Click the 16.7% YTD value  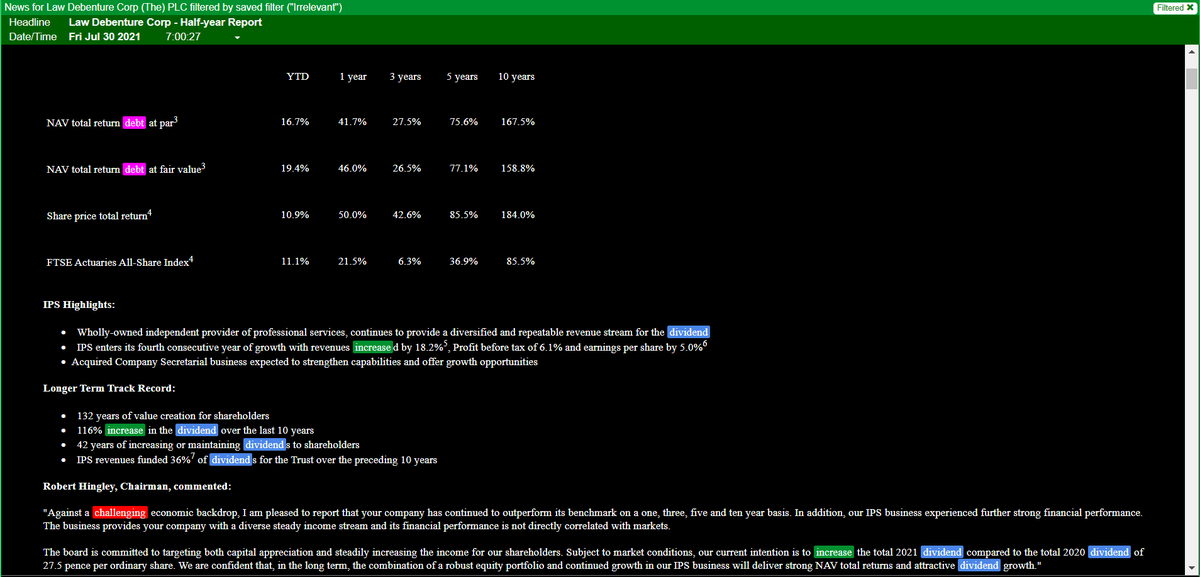(295, 122)
